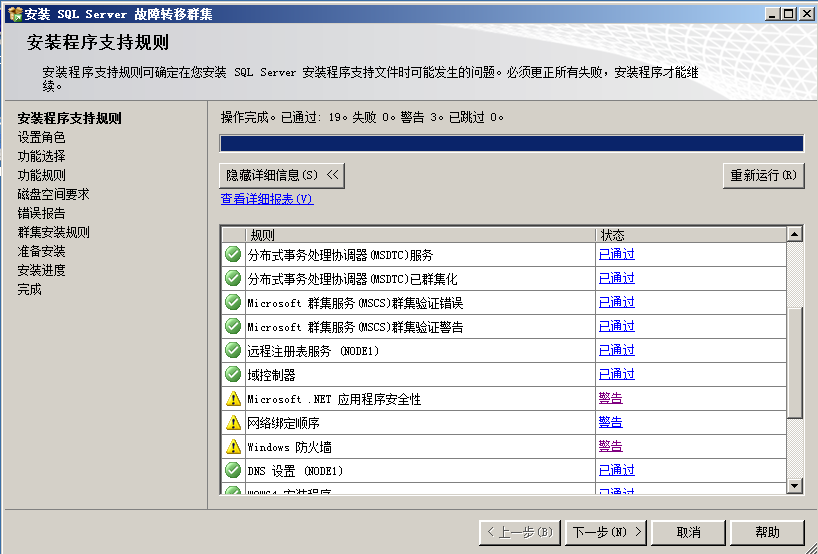
Task: Close the SQL Server setup window
Action: point(806,14)
